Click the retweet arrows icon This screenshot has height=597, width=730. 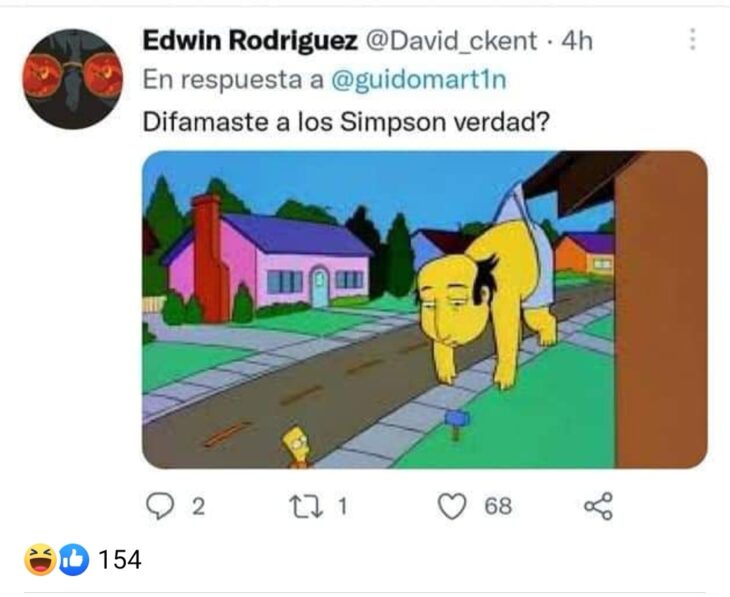(x=306, y=506)
